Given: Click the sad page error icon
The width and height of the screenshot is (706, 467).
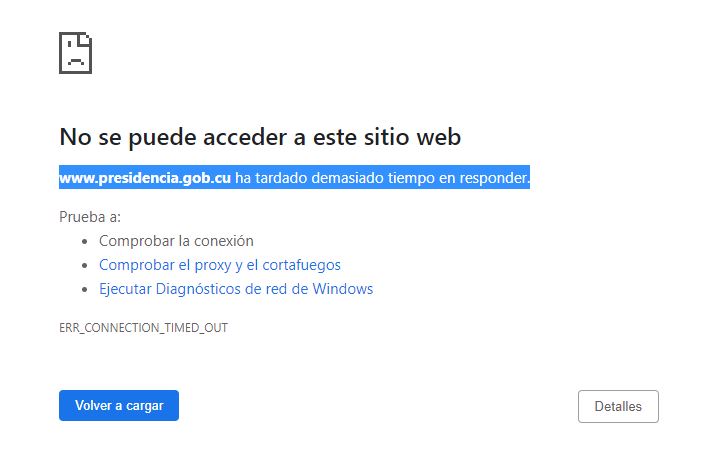Looking at the screenshot, I should 76,52.
